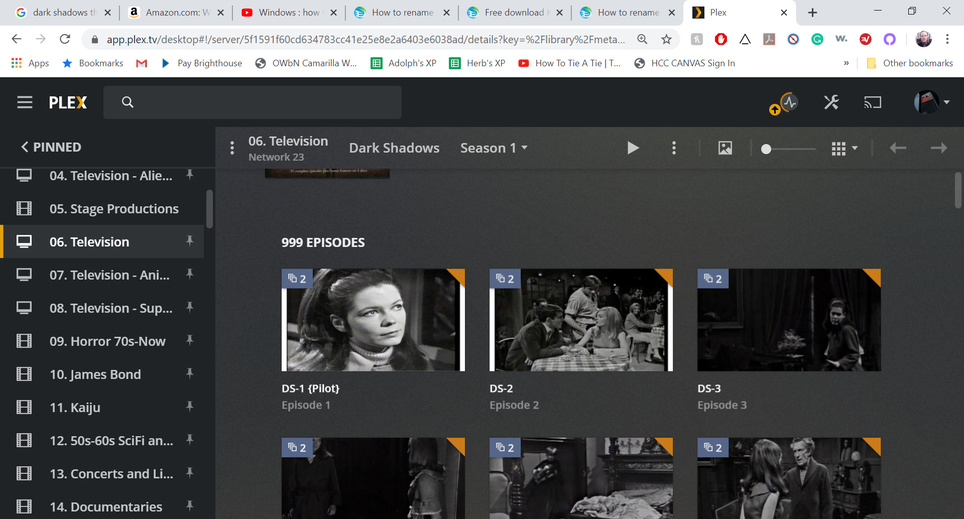Viewport: 964px width, 519px height.
Task: Open the Plex account avatar menu
Action: coord(931,102)
